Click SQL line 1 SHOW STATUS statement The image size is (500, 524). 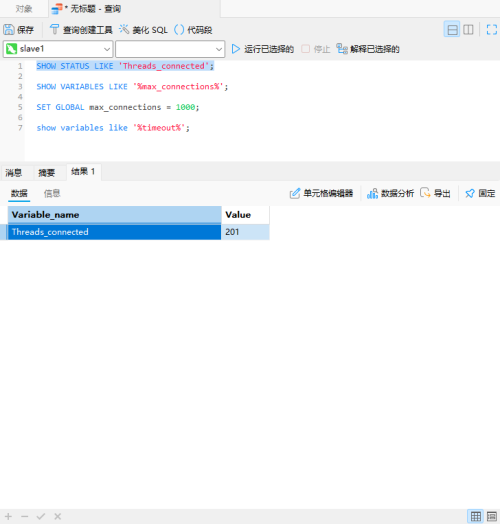pos(125,66)
